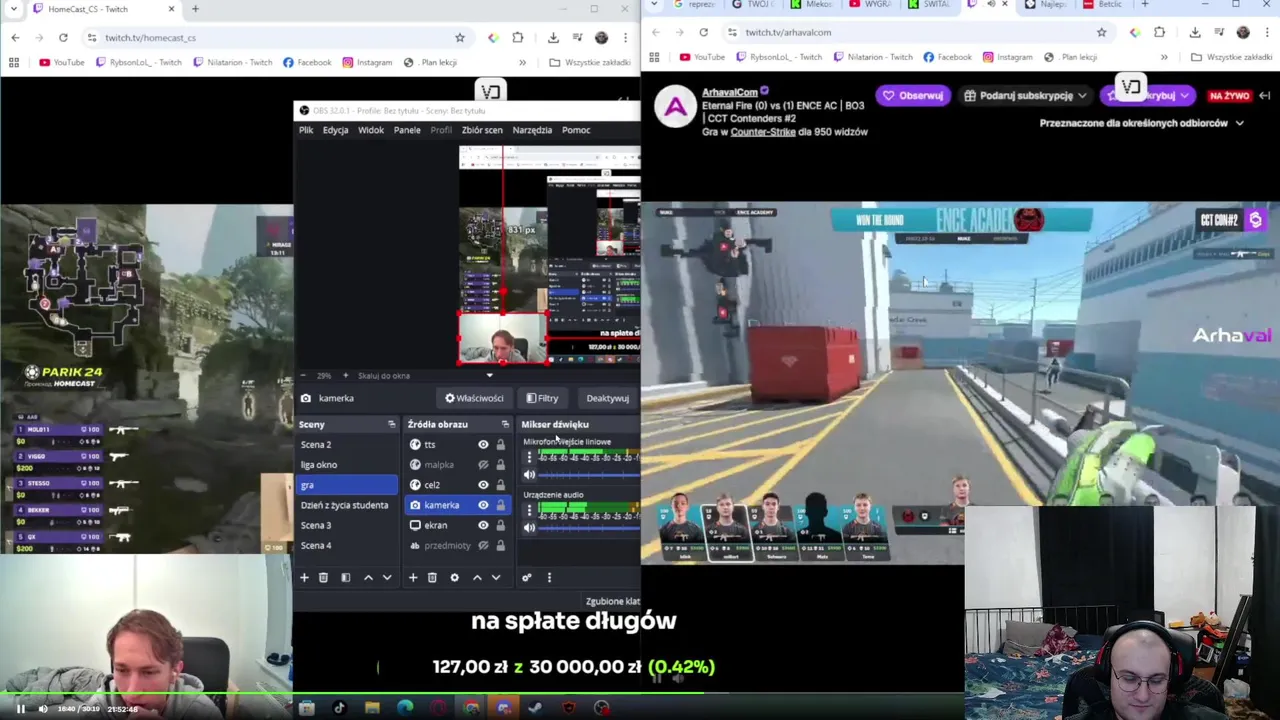
Task: Launch Steam from the taskbar
Action: click(x=536, y=708)
